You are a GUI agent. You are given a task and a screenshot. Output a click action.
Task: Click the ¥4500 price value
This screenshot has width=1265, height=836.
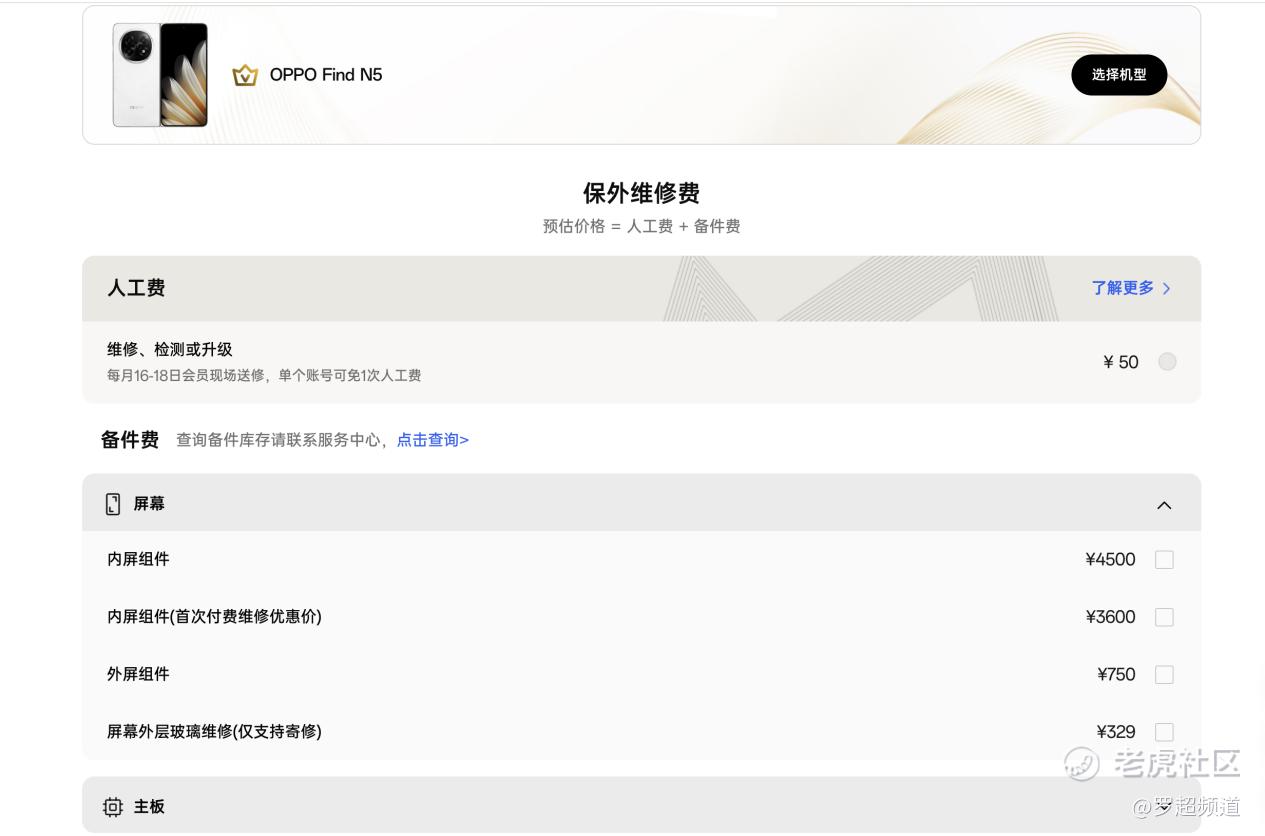[1111, 560]
